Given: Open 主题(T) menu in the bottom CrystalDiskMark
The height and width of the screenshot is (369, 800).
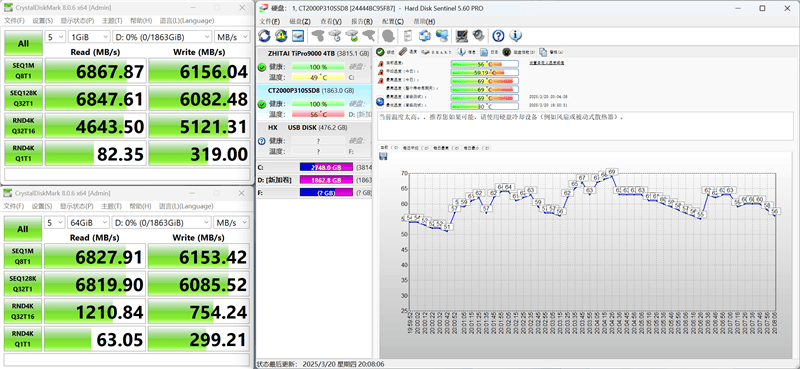Looking at the screenshot, I should pos(111,206).
